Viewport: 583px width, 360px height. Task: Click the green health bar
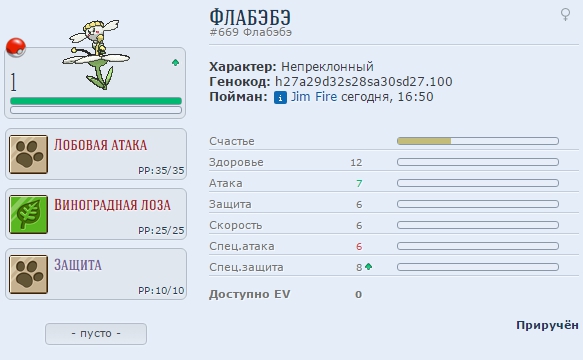96,101
